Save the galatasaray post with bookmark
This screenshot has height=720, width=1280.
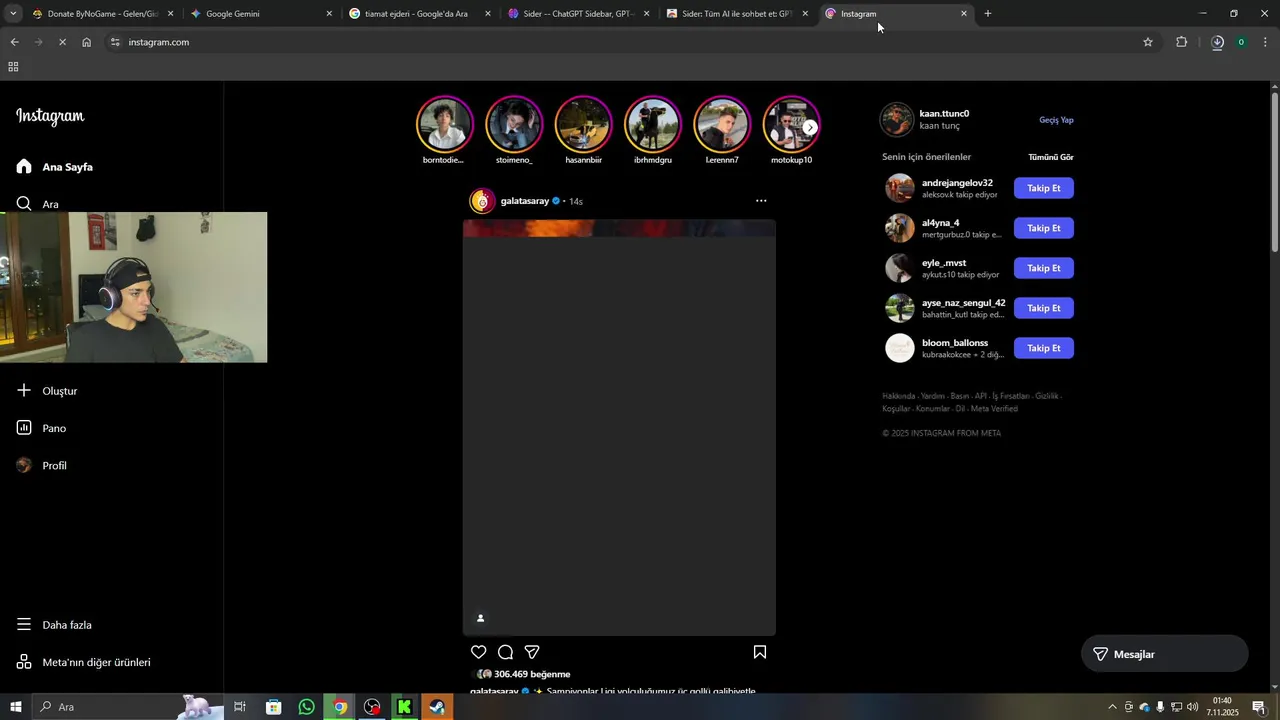click(760, 652)
